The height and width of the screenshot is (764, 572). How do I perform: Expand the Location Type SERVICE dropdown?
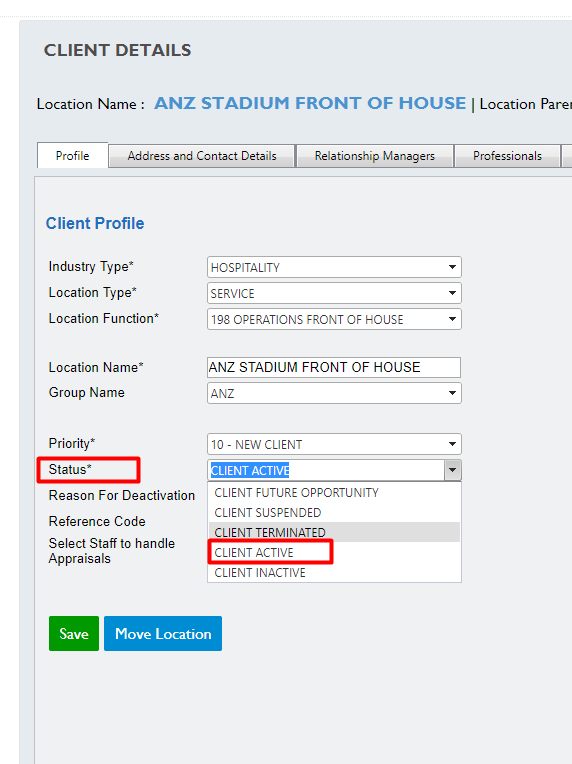click(x=334, y=293)
